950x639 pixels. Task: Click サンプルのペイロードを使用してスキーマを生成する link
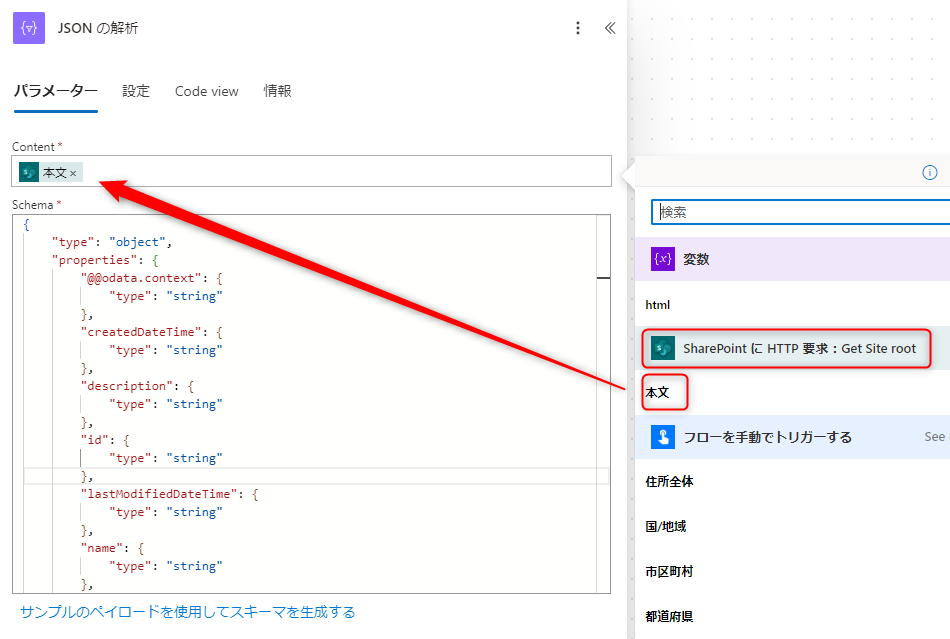click(x=188, y=612)
